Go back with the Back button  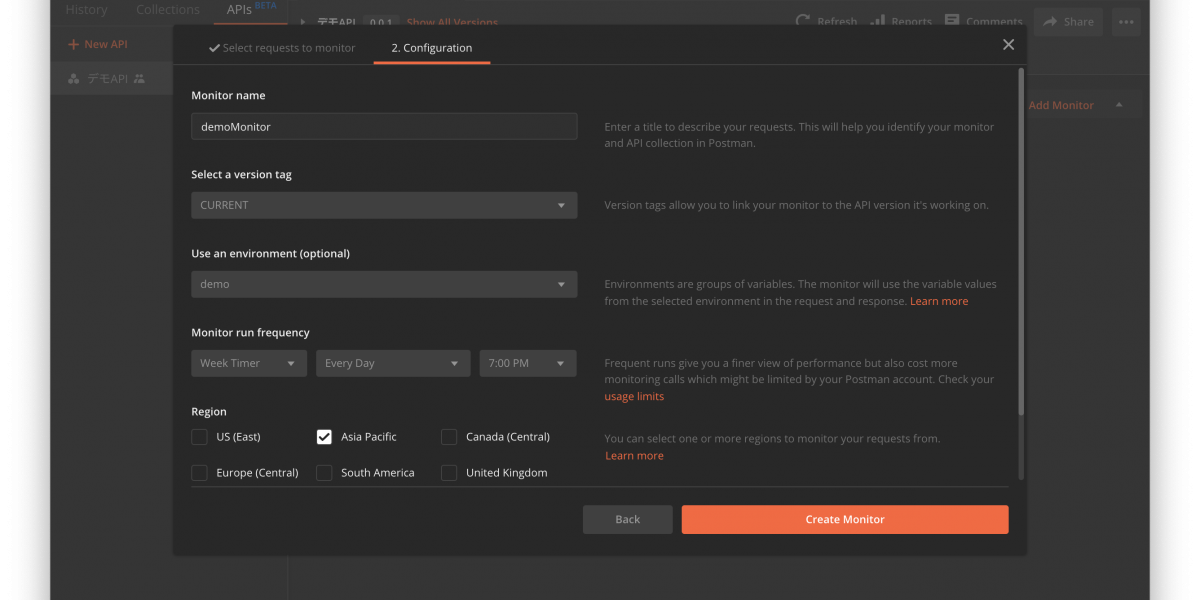[x=627, y=519]
